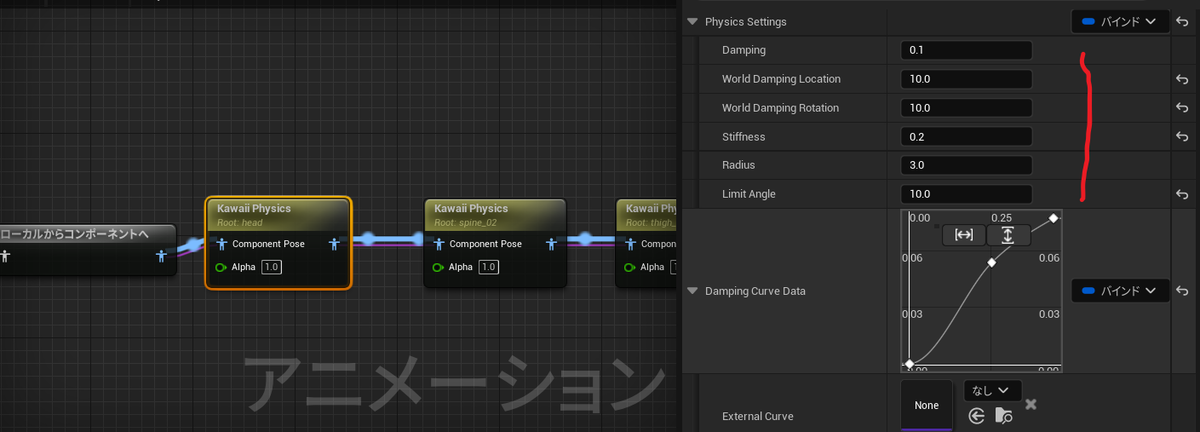This screenshot has height=432, width=1200.
Task: Reset Stiffness value with the revert arrow
Action: [1181, 137]
